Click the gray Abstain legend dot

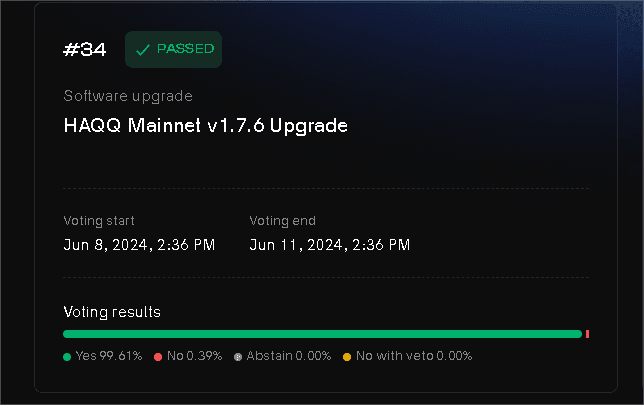click(238, 356)
